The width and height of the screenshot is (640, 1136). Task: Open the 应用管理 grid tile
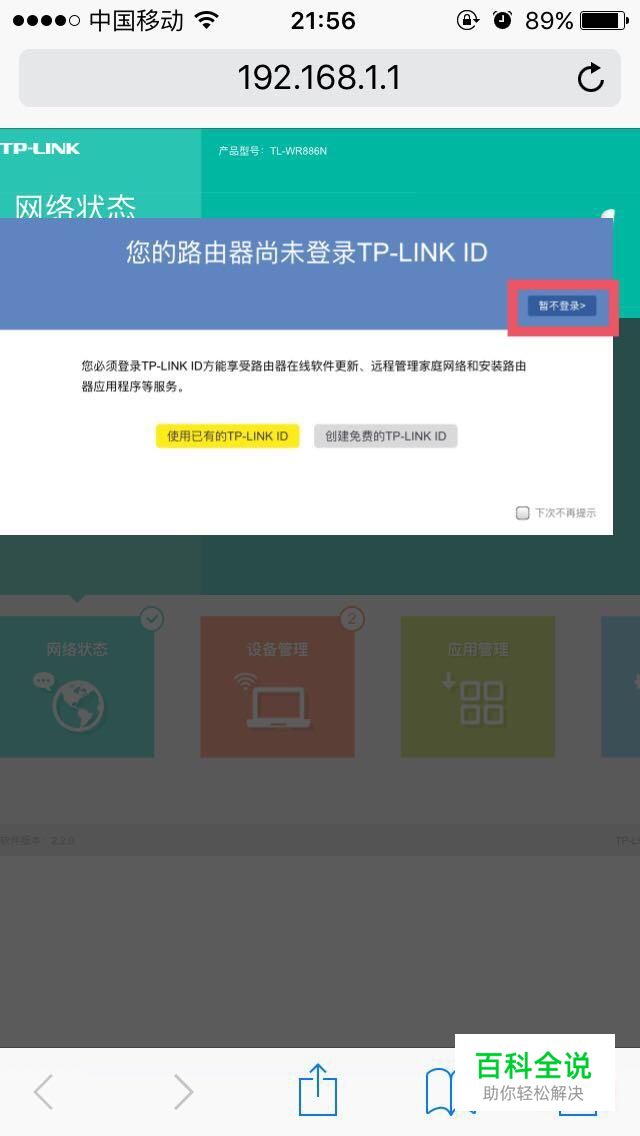(x=478, y=687)
